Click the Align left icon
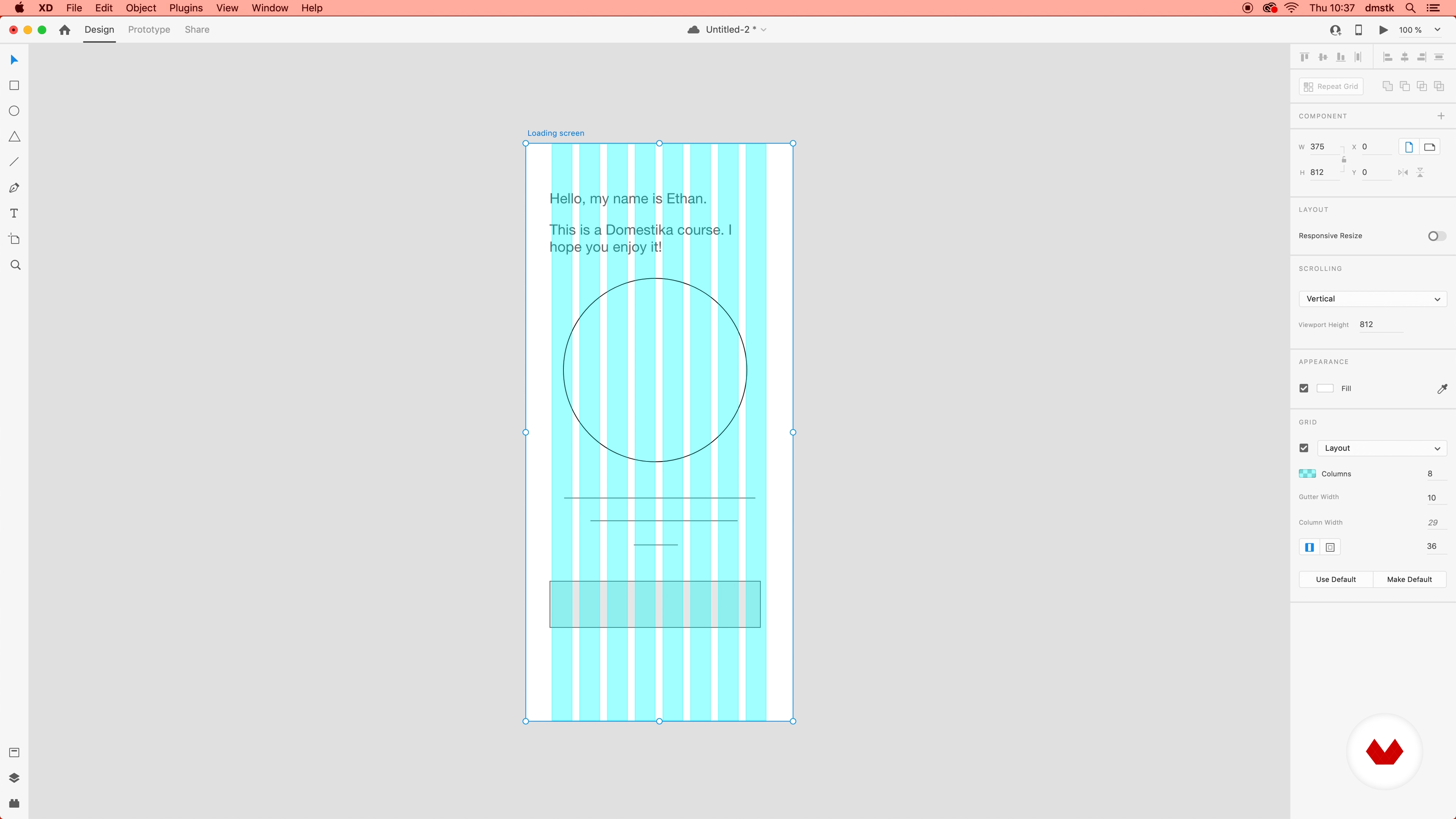The height and width of the screenshot is (819, 1456). [1388, 57]
